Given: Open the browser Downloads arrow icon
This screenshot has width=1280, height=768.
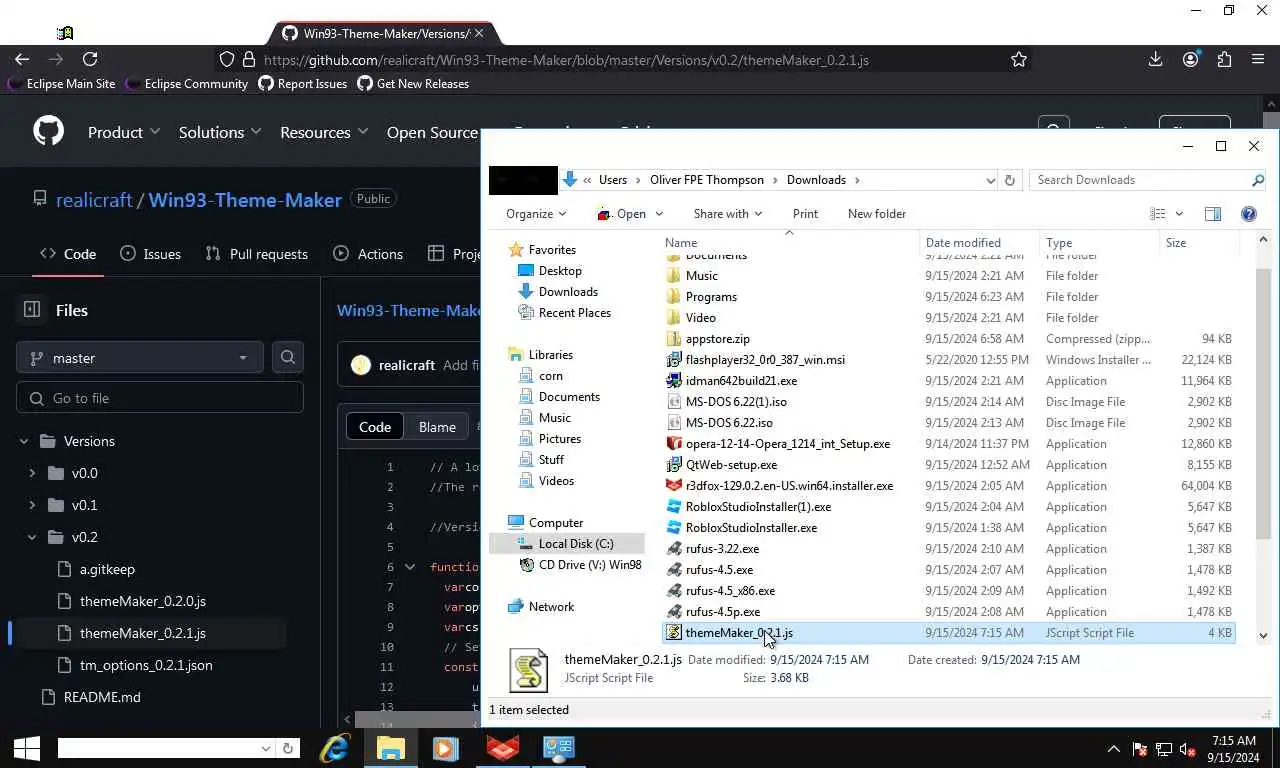Looking at the screenshot, I should pyautogui.click(x=1155, y=60).
